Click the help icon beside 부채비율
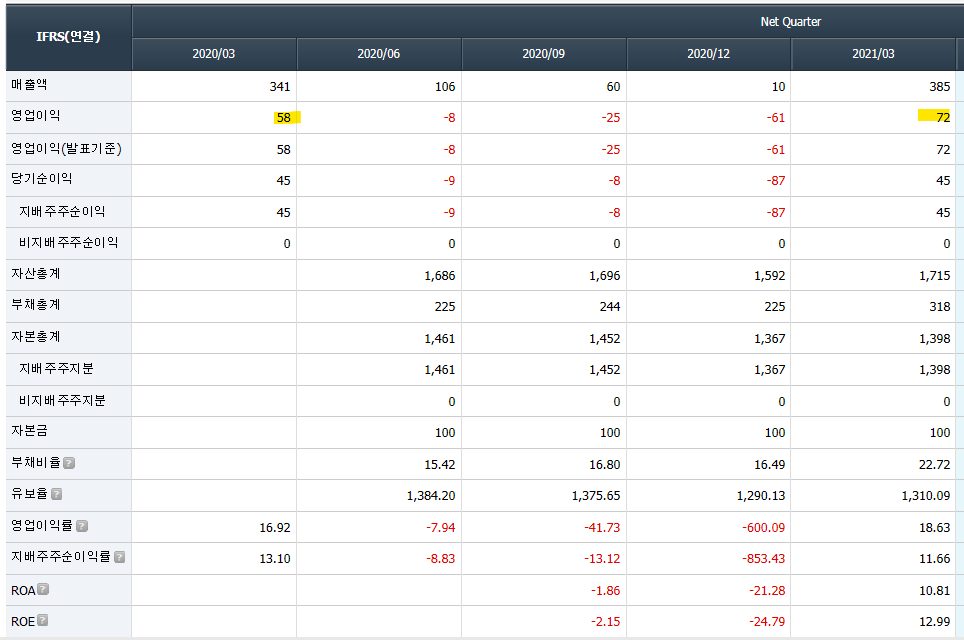The height and width of the screenshot is (640, 964). click(69, 463)
